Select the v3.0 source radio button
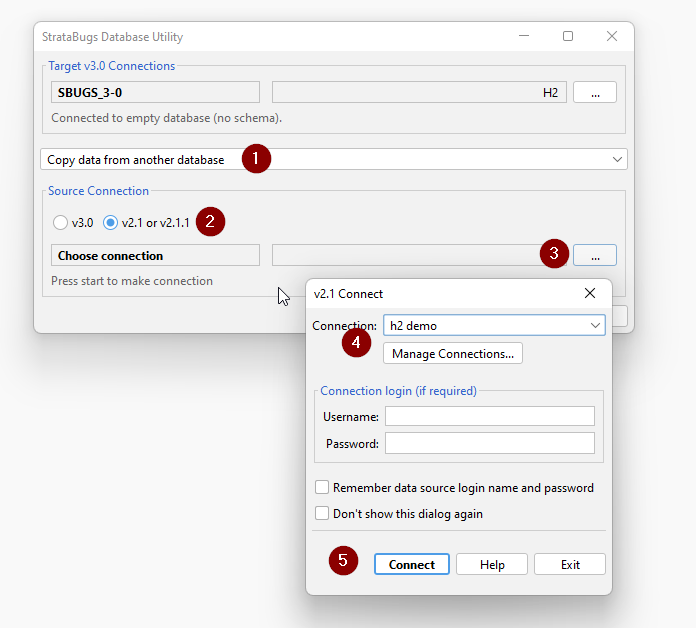The width and height of the screenshot is (696, 628). (x=60, y=222)
